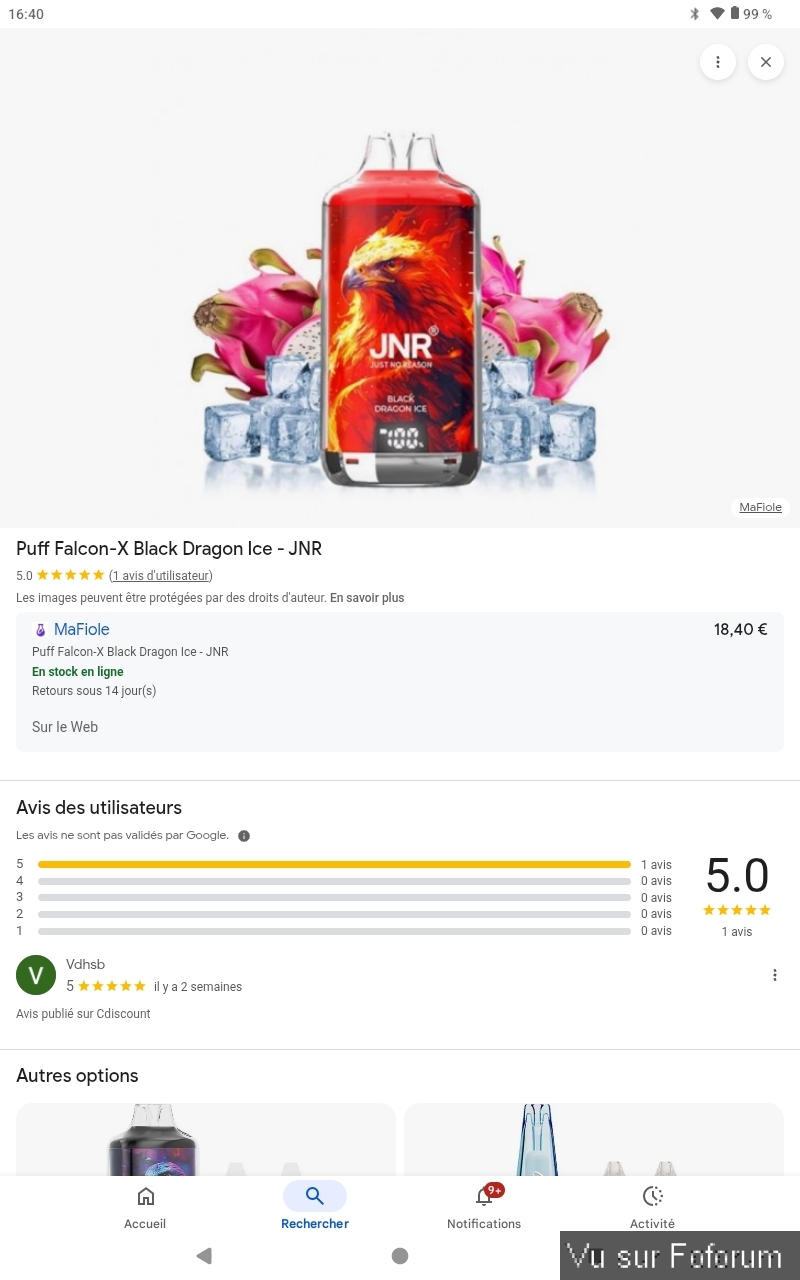Image resolution: width=800 pixels, height=1280 pixels.
Task: Open the Notifications bell tab
Action: (x=484, y=1206)
